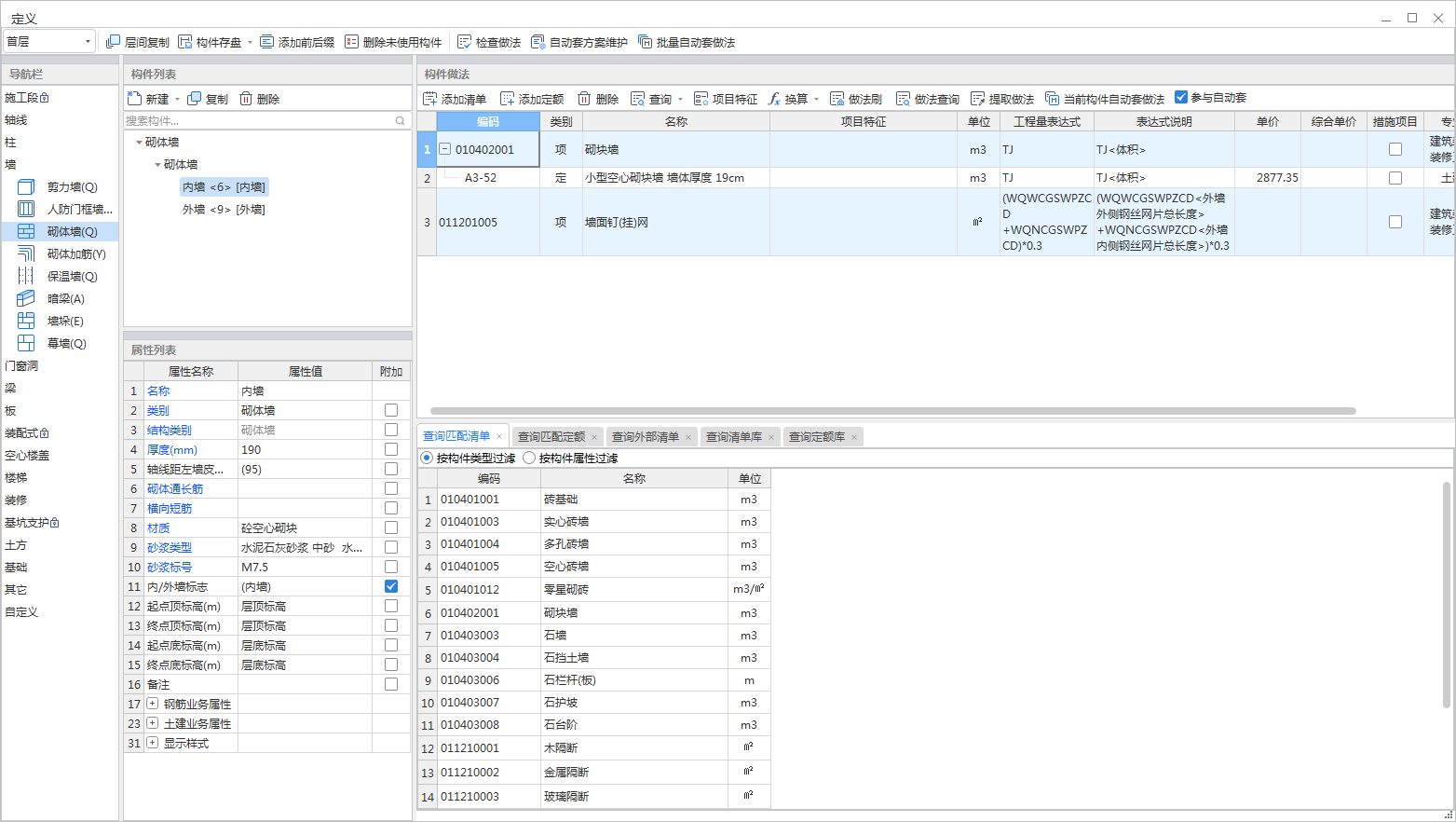Open 项目特征 tool

(x=726, y=99)
